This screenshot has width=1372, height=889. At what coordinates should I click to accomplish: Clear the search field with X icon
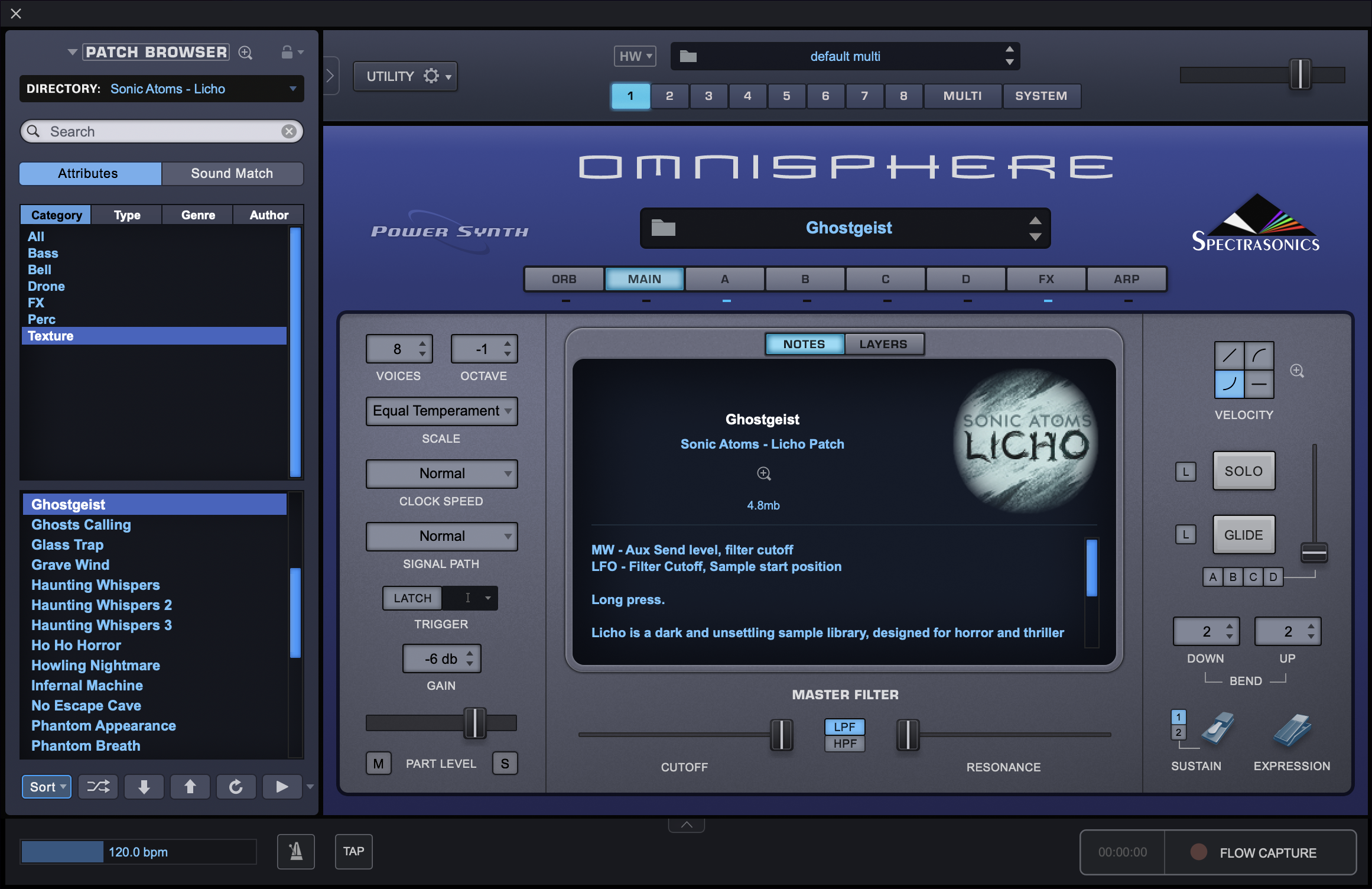tap(289, 131)
